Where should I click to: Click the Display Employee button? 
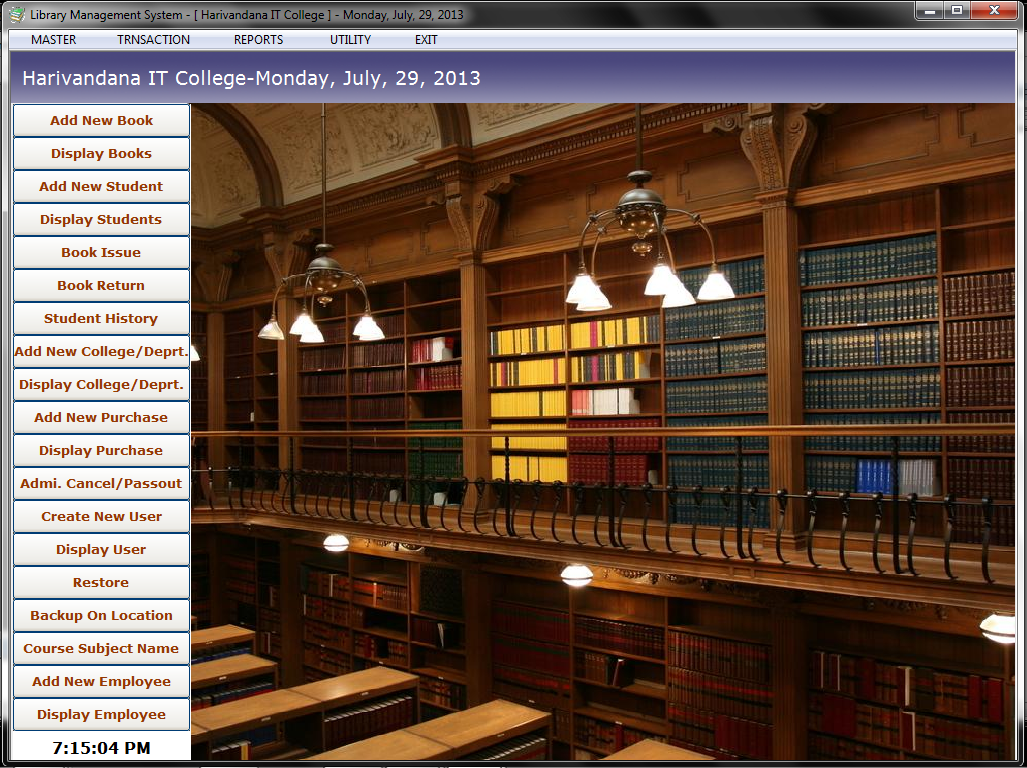101,715
